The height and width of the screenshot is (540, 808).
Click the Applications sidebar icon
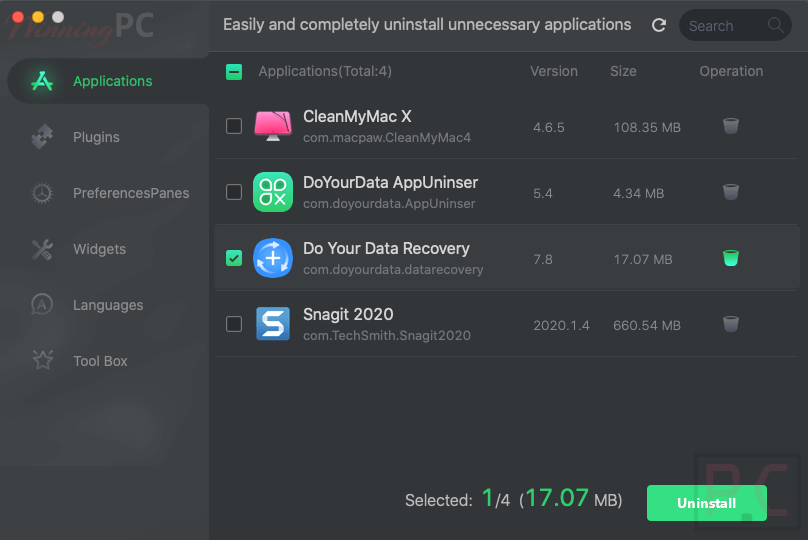pos(42,81)
